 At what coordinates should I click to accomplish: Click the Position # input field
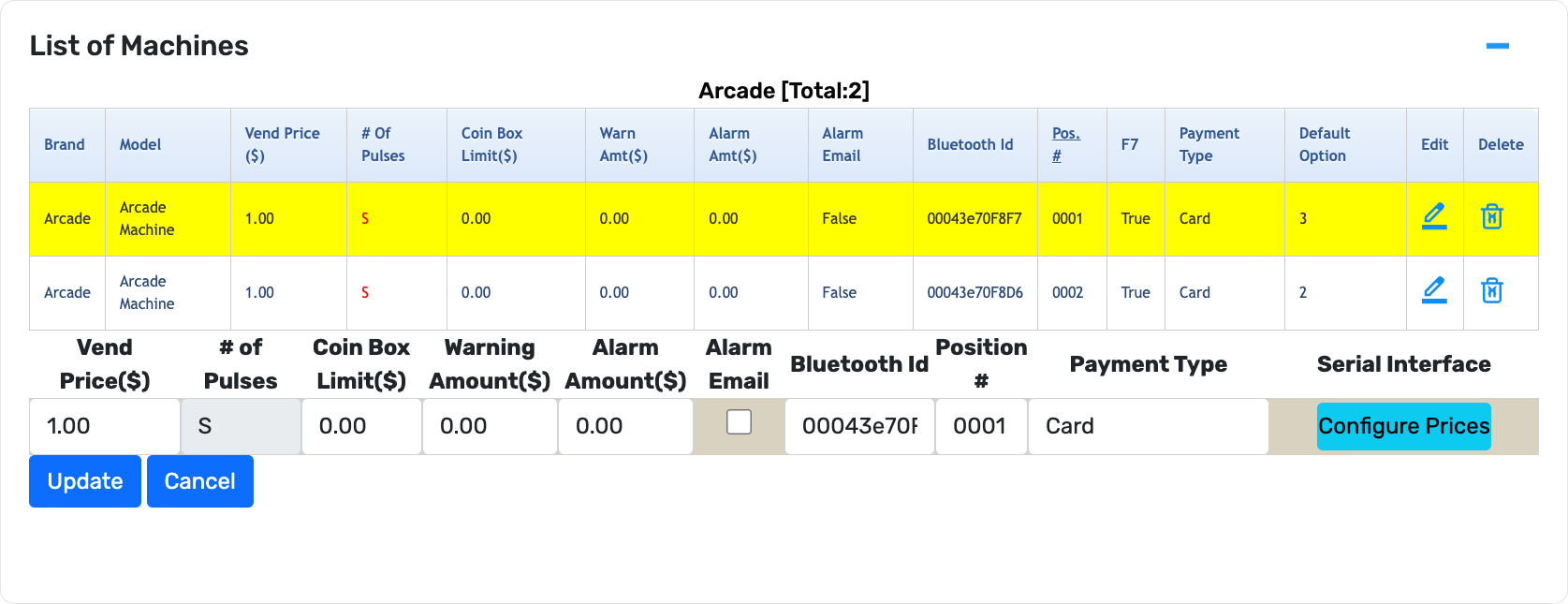point(981,426)
